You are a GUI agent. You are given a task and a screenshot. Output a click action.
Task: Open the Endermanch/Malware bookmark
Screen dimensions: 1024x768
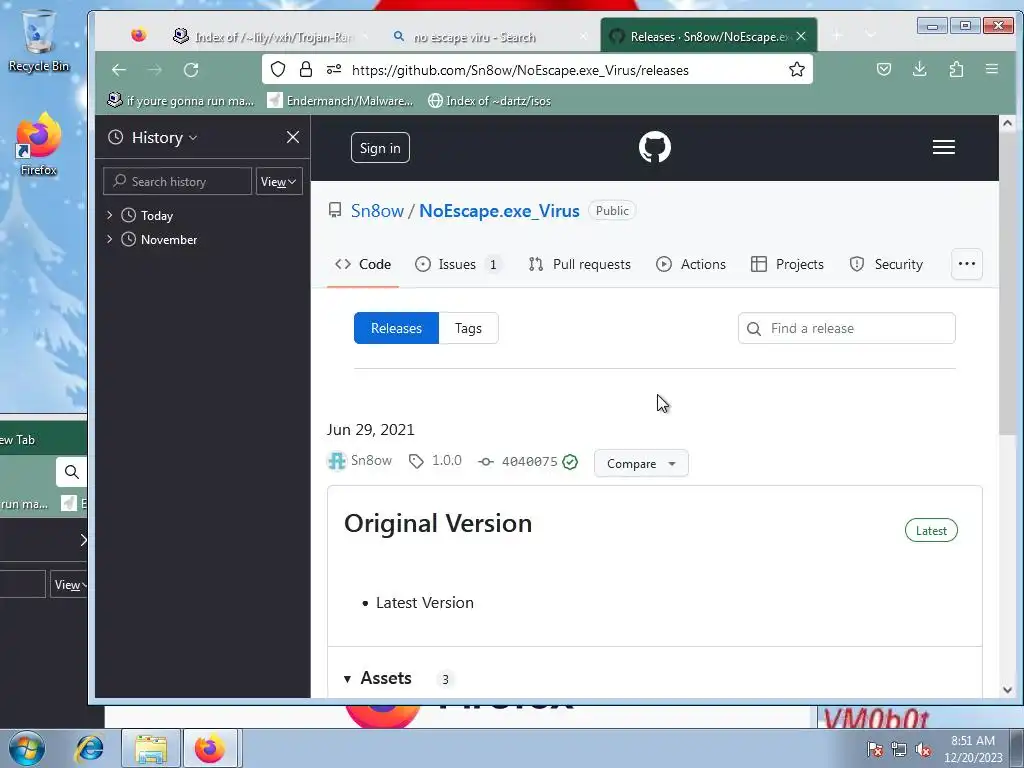341,101
